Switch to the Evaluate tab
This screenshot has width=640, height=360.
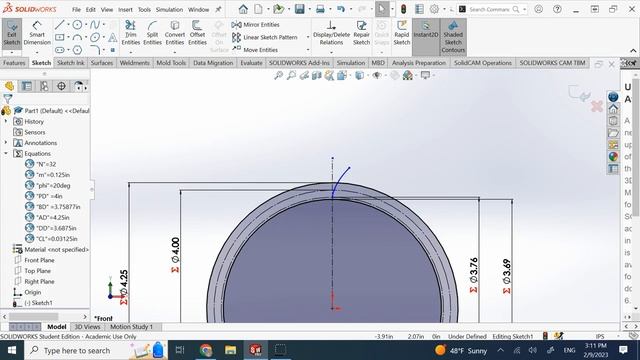(251, 63)
